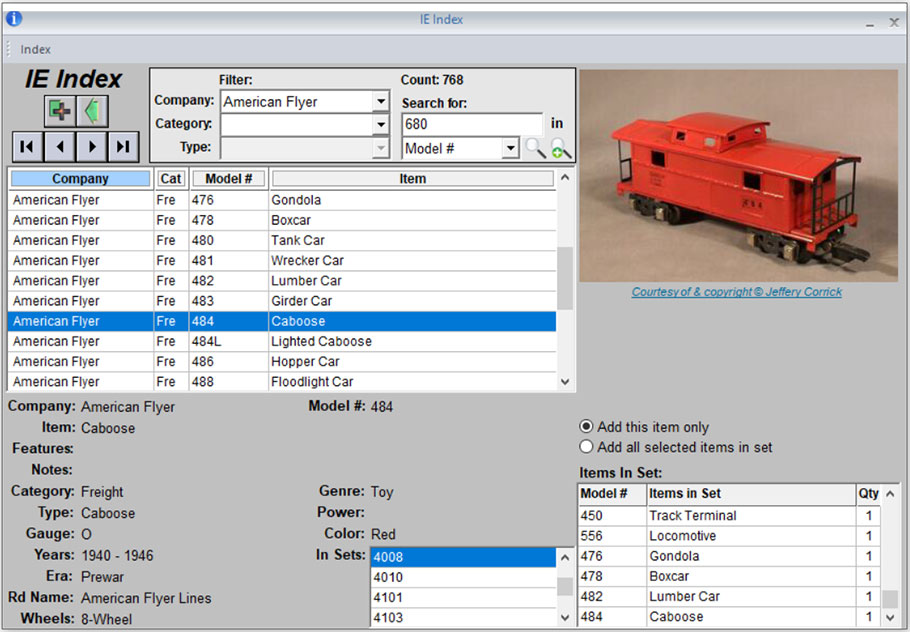Close the IE Index window
Viewport: 910px width, 632px height.
pyautogui.click(x=894, y=23)
